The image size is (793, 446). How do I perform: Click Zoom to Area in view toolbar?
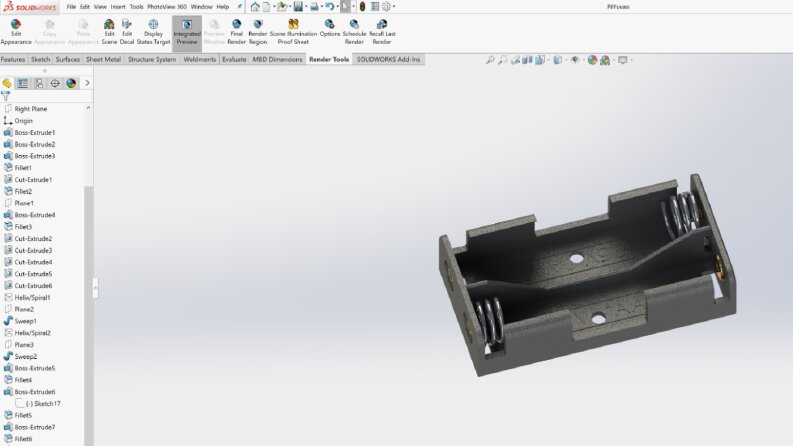[x=502, y=60]
